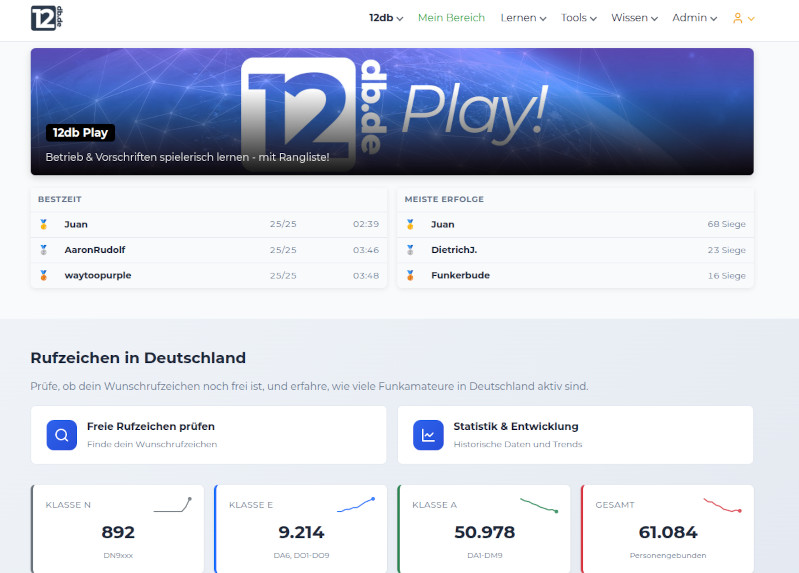Click time value 03:46
The width and height of the screenshot is (799, 573).
[366, 250]
